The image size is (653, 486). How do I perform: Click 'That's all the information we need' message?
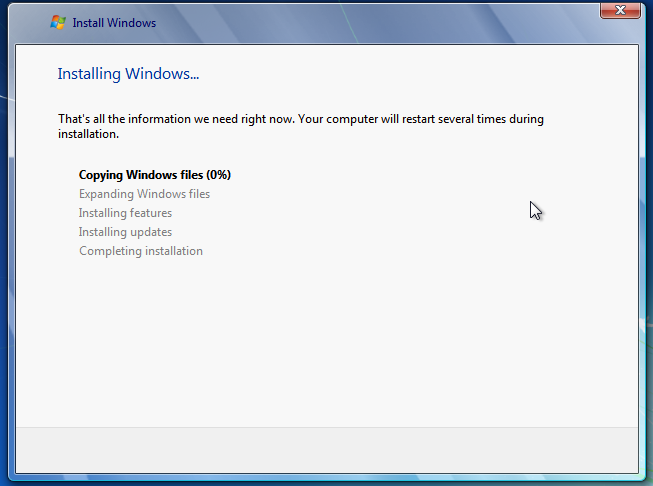(x=301, y=126)
